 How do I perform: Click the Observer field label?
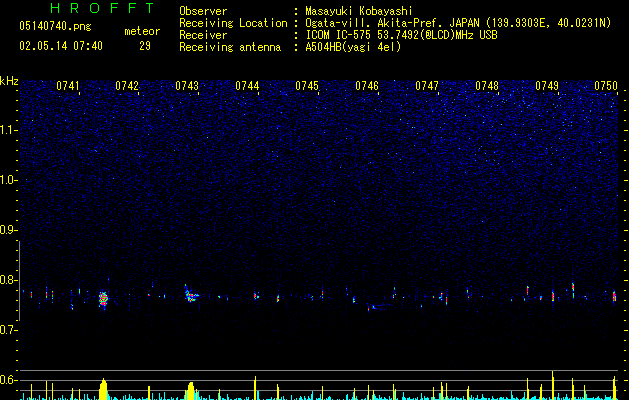[203, 11]
